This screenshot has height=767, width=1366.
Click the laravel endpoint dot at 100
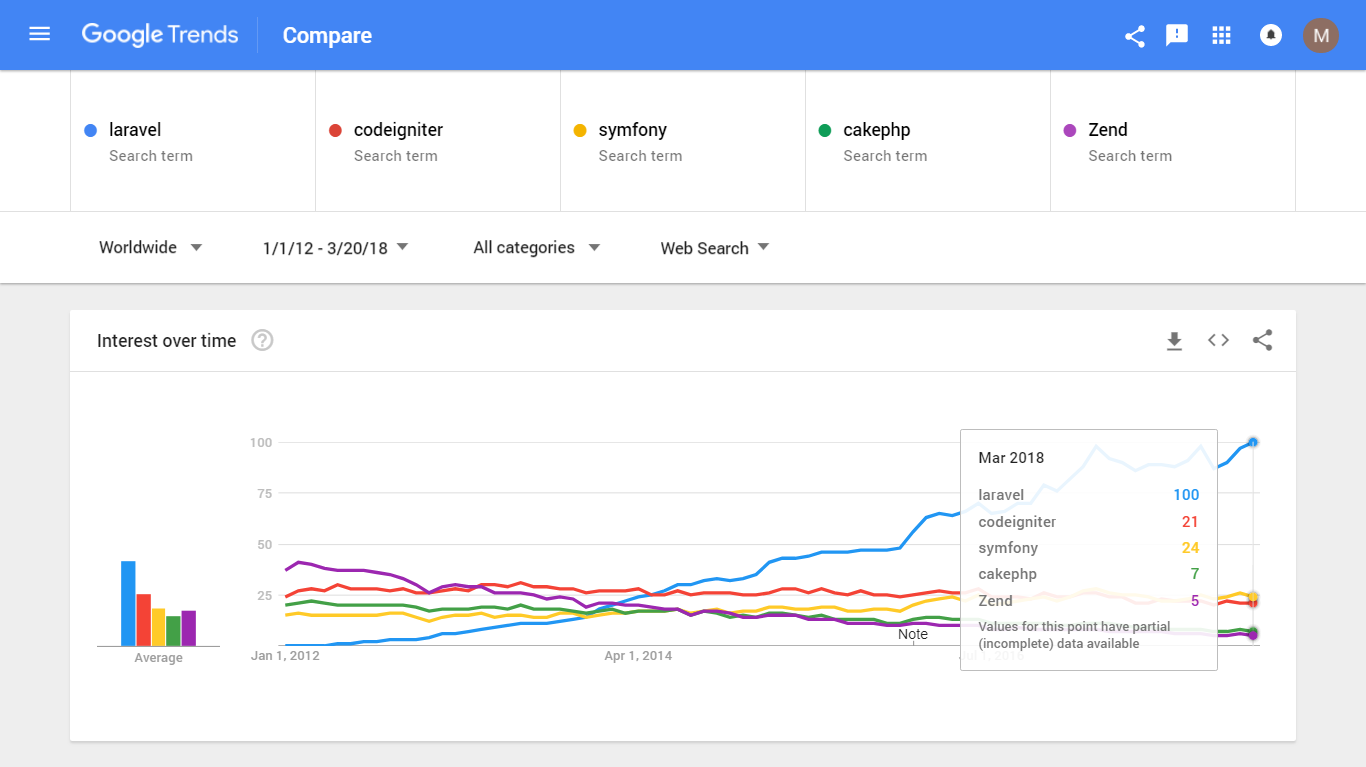(x=1253, y=442)
